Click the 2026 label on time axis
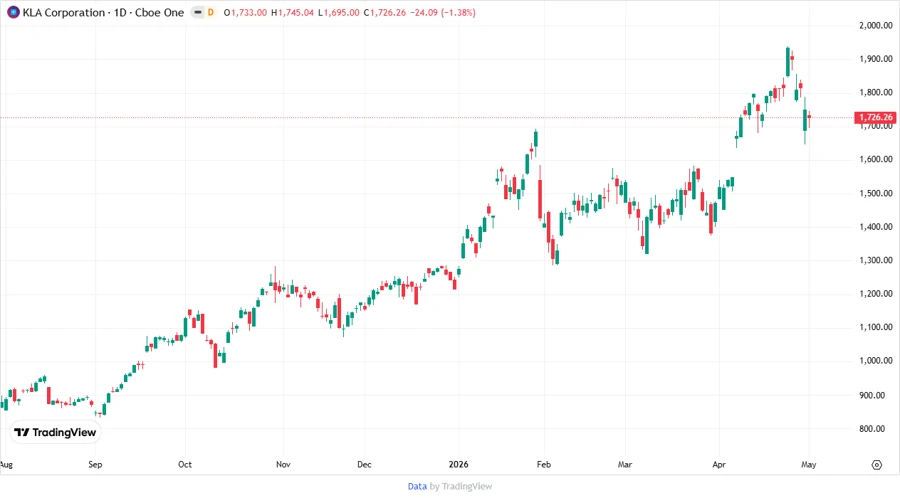Screen dimensions: 900x498 point(458,465)
